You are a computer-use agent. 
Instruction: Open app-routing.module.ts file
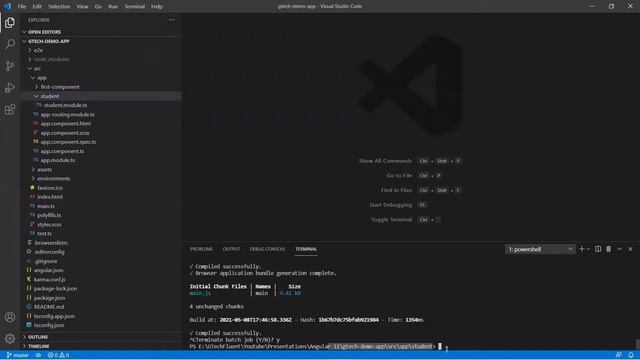pos(67,114)
